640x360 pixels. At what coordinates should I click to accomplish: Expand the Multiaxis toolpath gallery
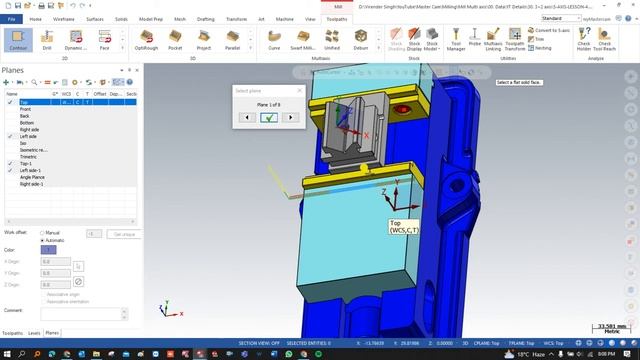point(378,48)
